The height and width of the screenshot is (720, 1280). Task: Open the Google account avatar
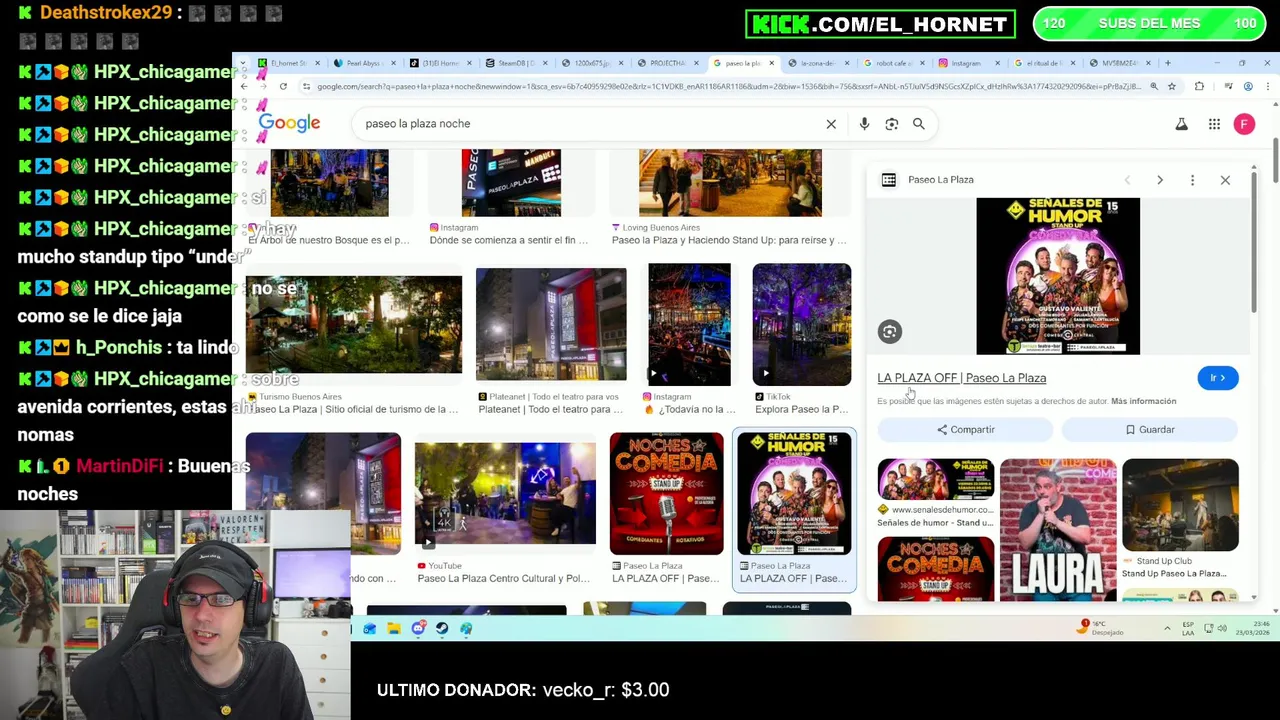pyautogui.click(x=1244, y=124)
